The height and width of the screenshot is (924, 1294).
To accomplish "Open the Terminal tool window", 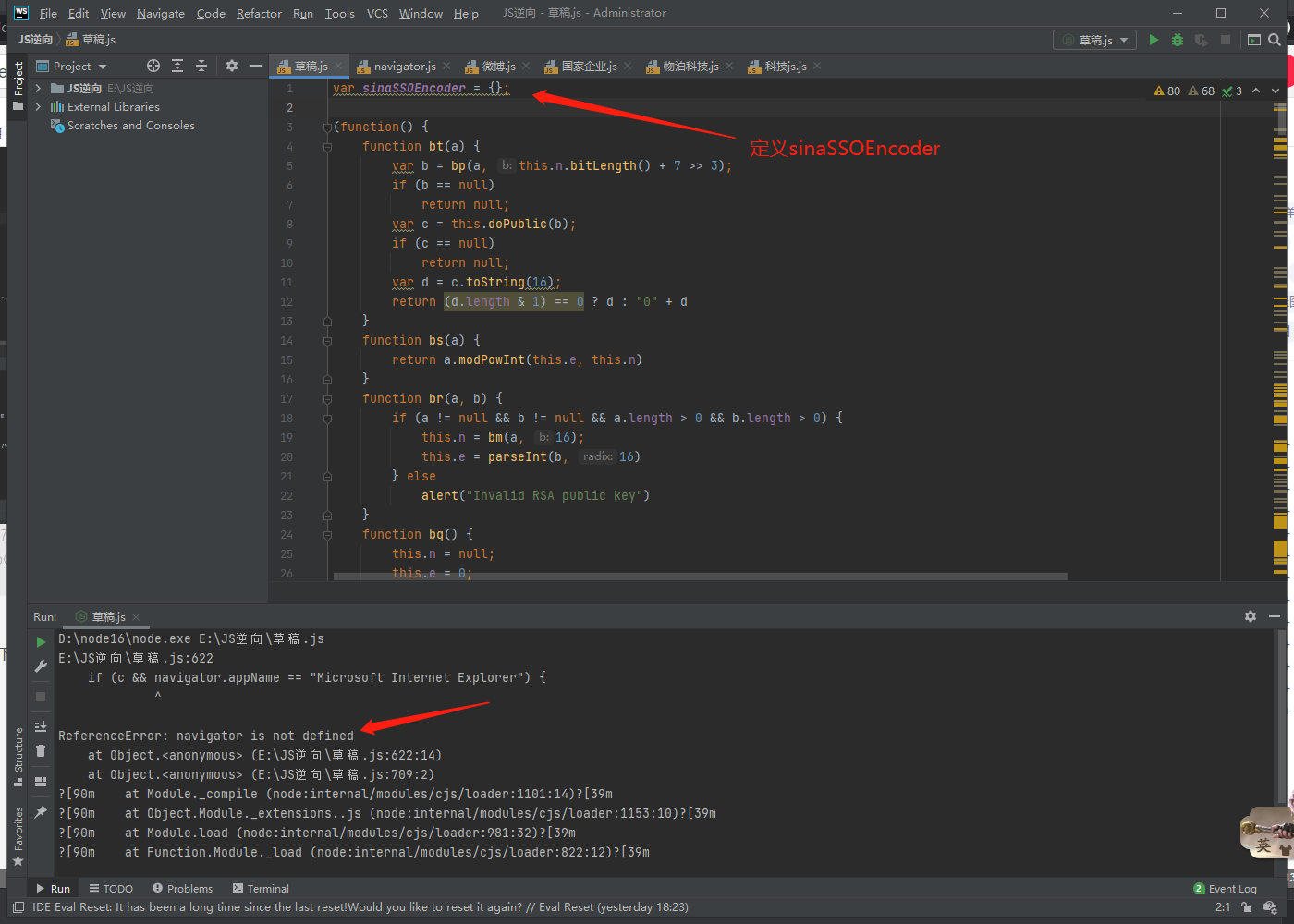I will (261, 889).
